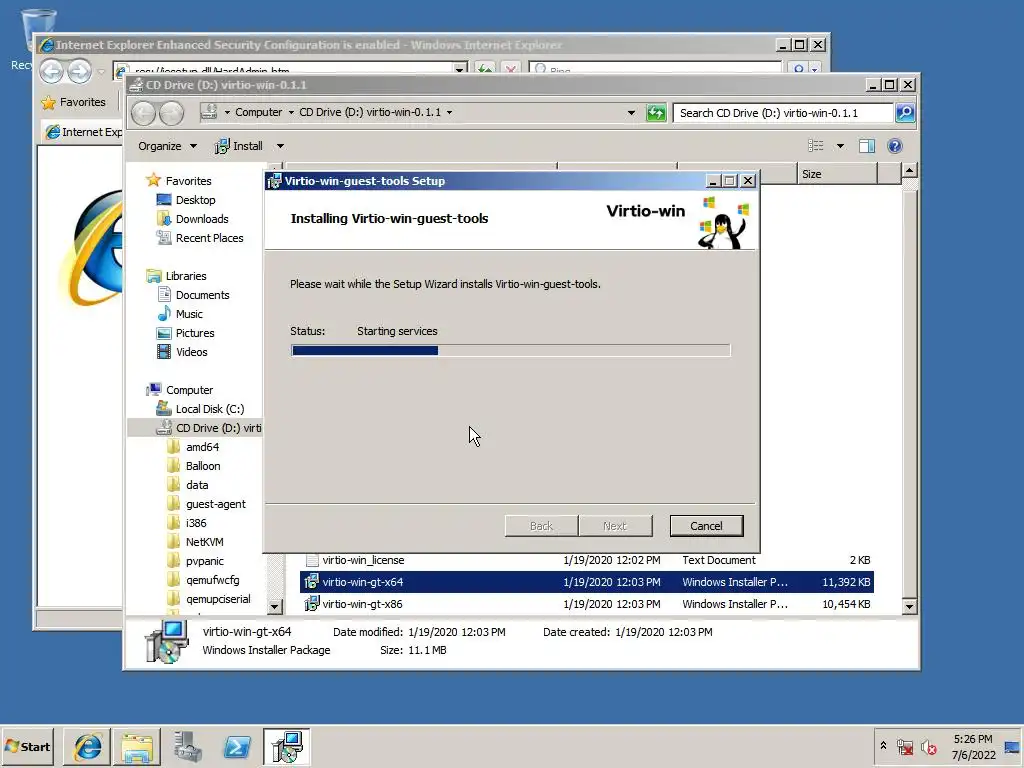Open Desktop in the navigation pane
This screenshot has width=1024, height=768.
tap(195, 200)
